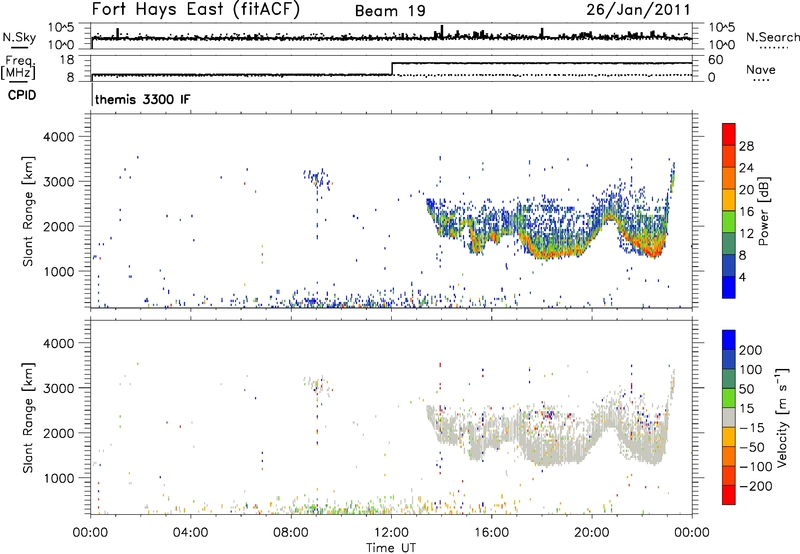Select the 'Power [dB]' colorbar title
Image resolution: width=800 pixels, height=554 pixels.
coord(764,211)
